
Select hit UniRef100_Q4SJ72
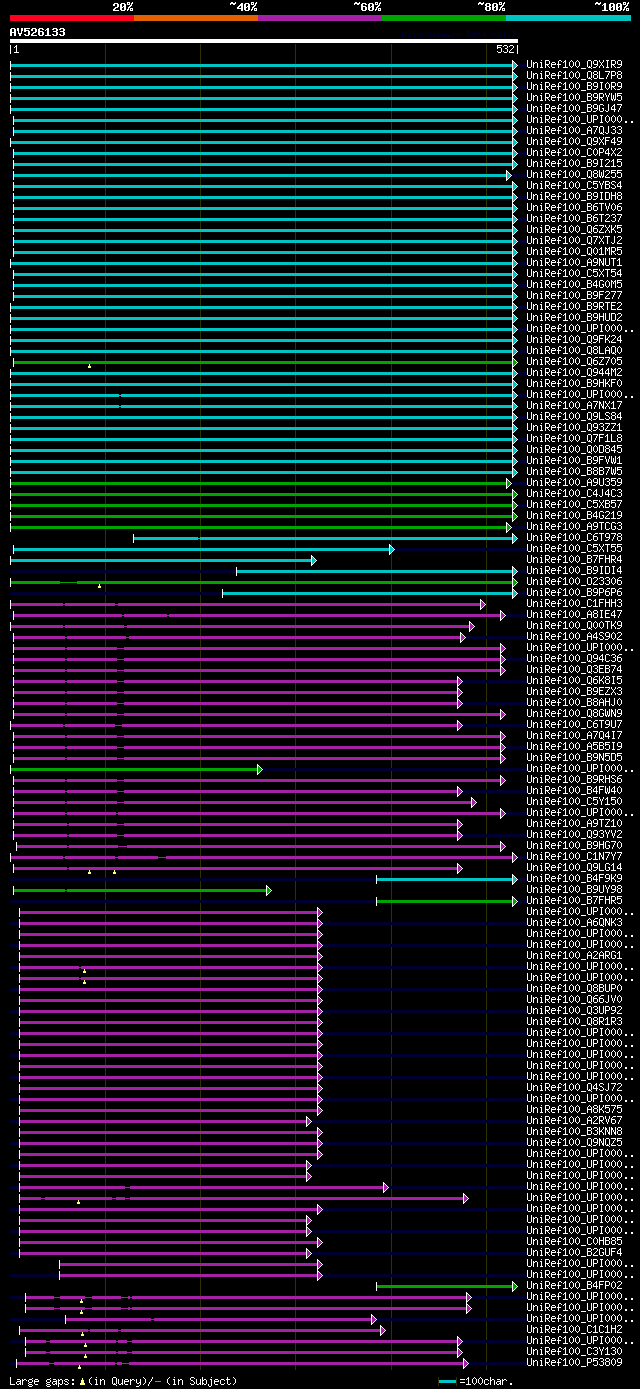(574, 1087)
